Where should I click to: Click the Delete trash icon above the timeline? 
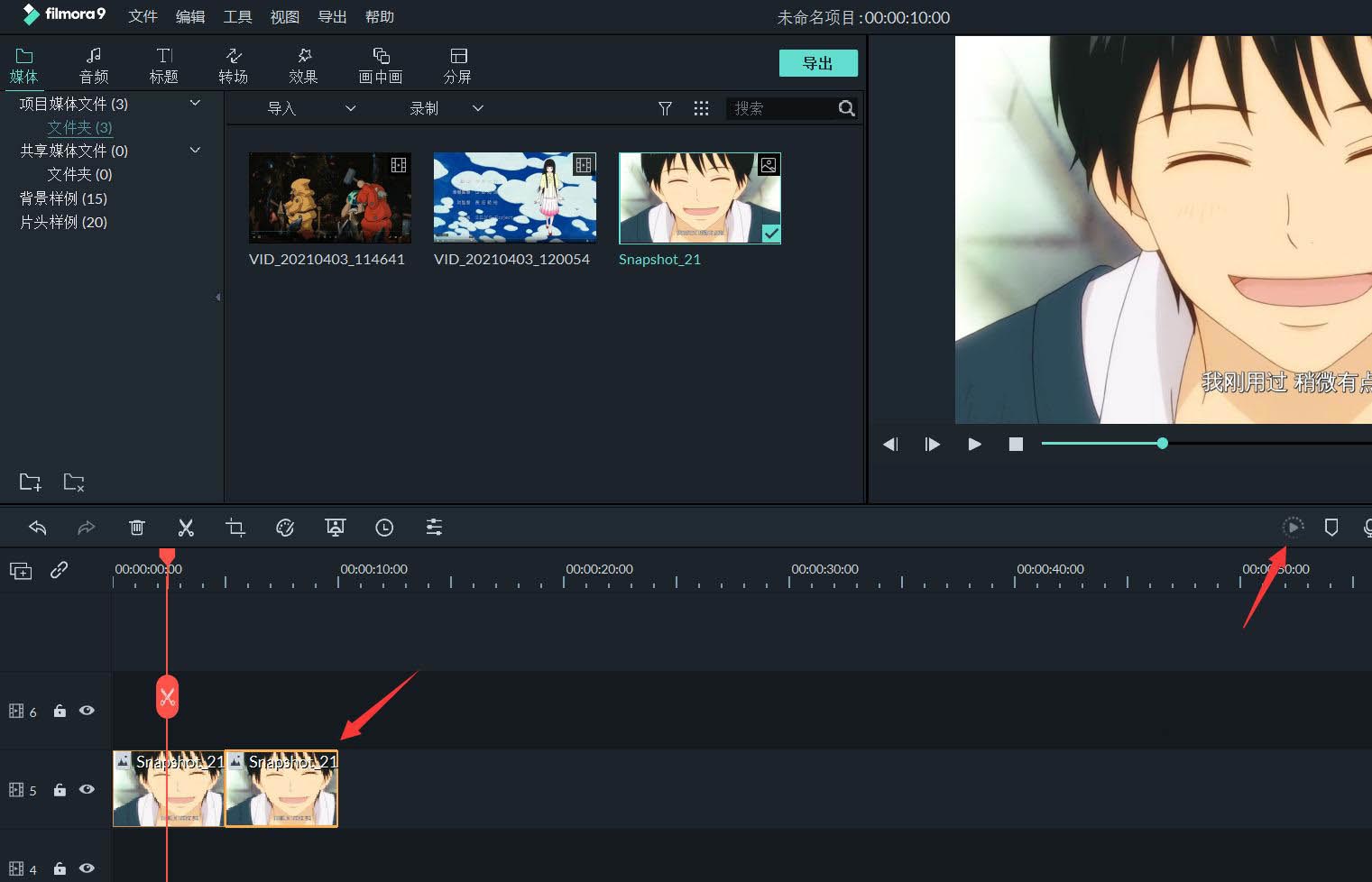pyautogui.click(x=136, y=527)
